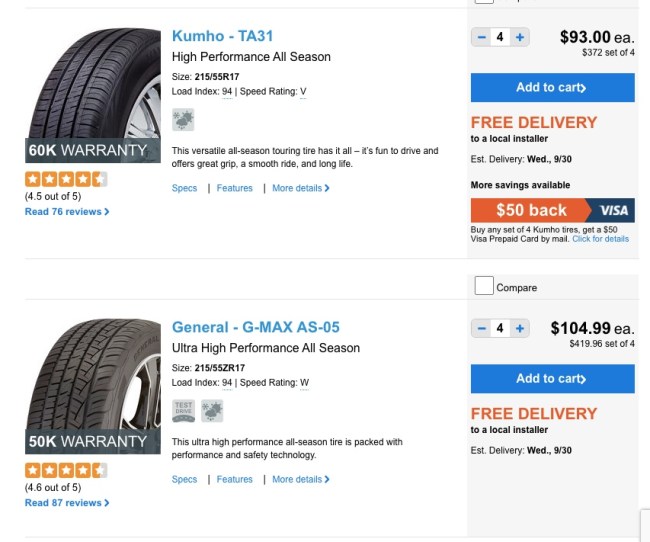Click the Test Drive badge icon for General G-MAX
The height and width of the screenshot is (542, 650).
click(x=183, y=411)
